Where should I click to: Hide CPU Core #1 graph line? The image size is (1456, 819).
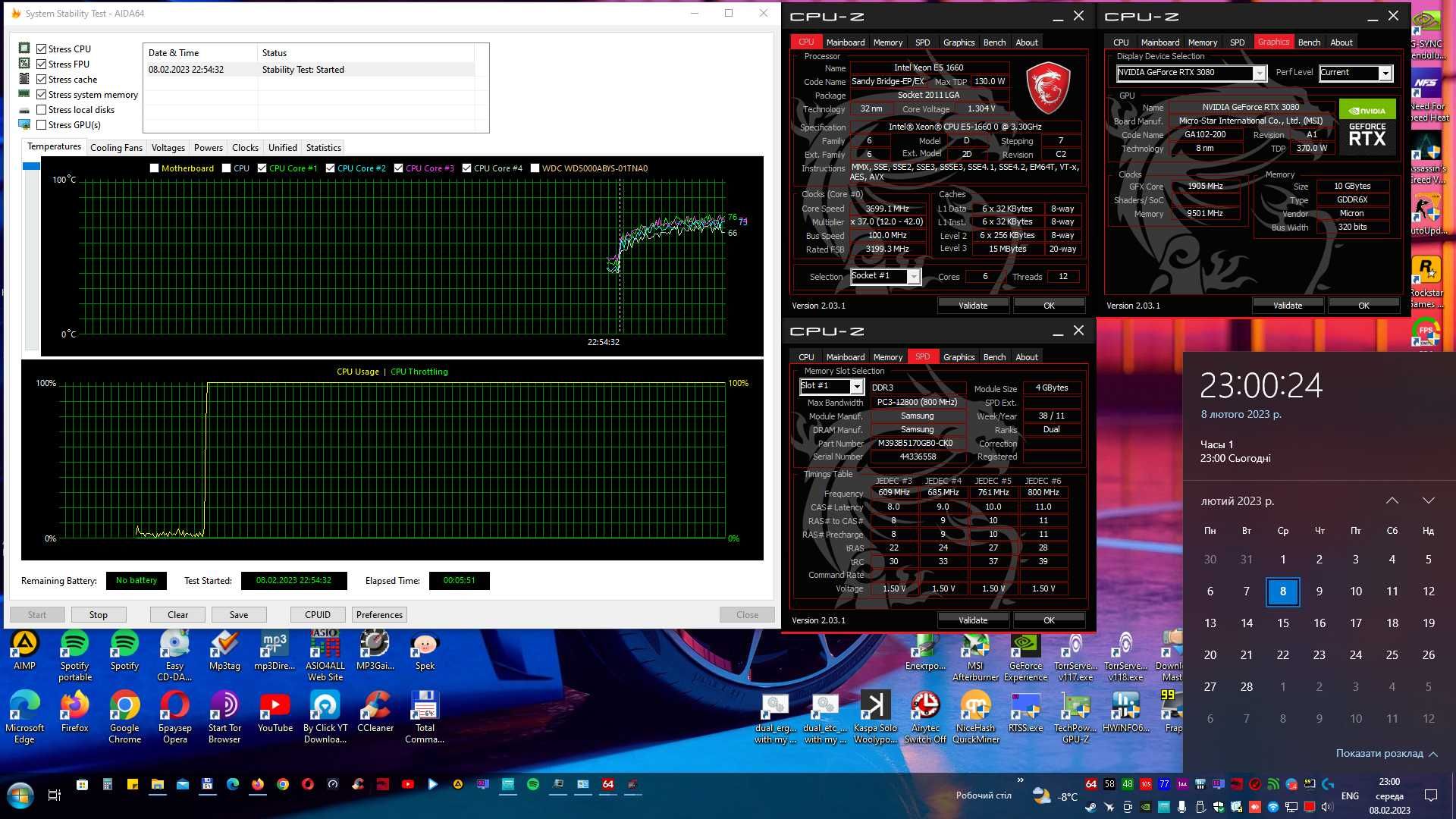point(262,168)
